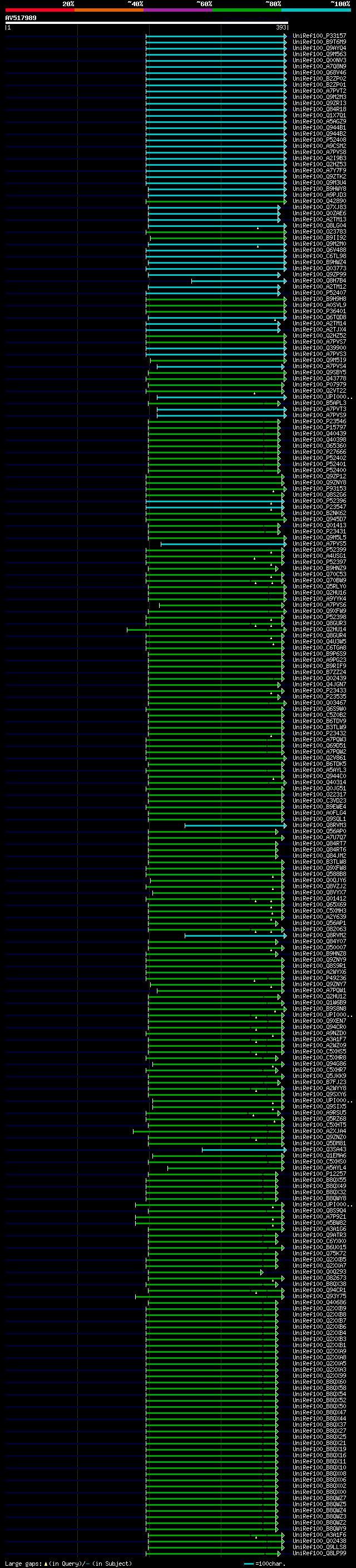Open hit UniRef100_A7PVT2

[319, 91]
